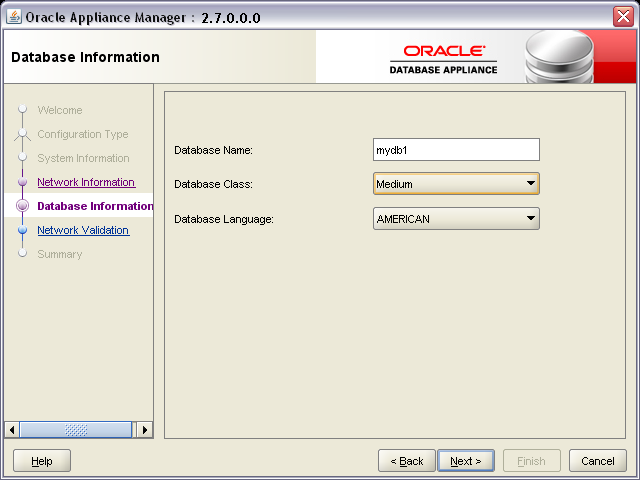Click the 'Database Name:' label
Image resolution: width=640 pixels, height=480 pixels.
point(213,150)
